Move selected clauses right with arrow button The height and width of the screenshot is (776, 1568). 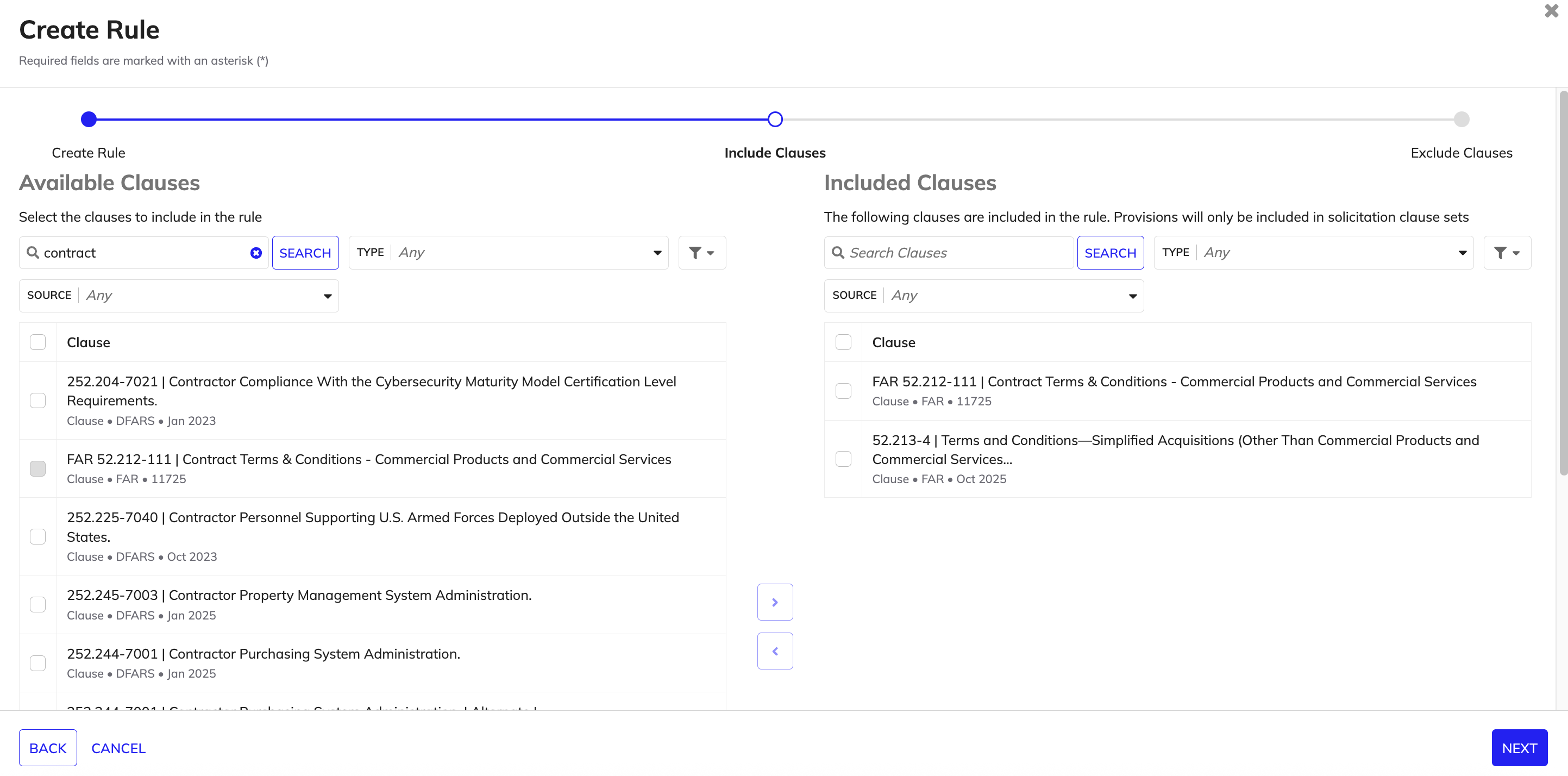coord(775,602)
